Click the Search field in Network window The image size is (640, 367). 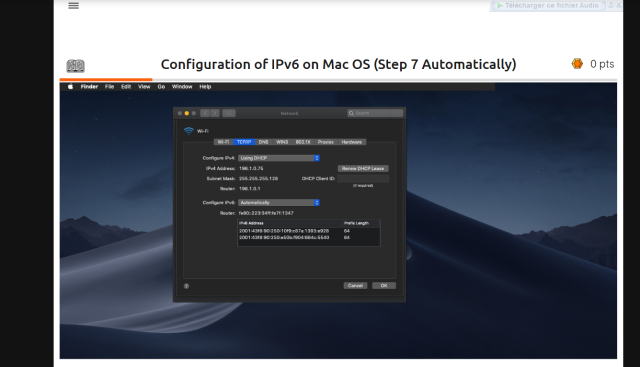pos(375,113)
